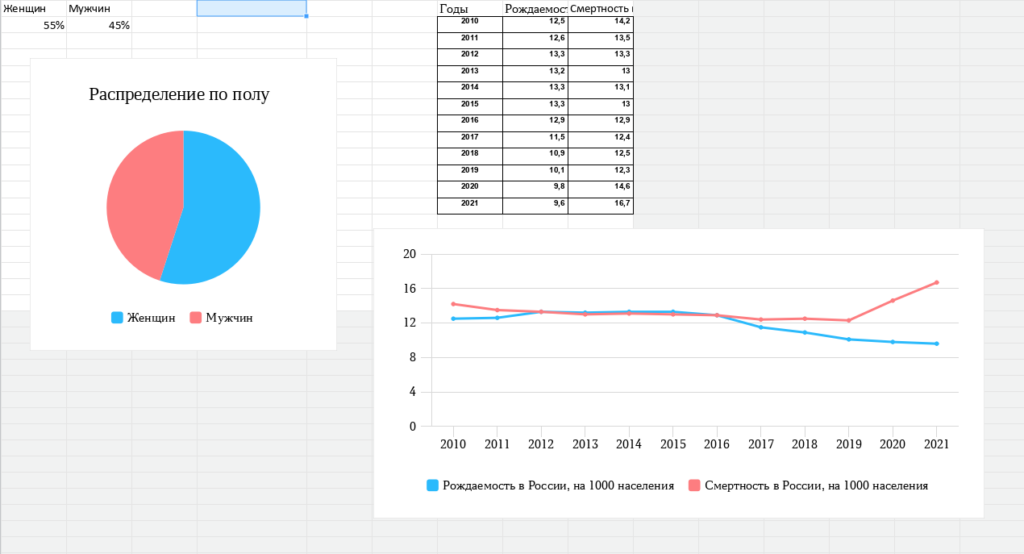Click the table cell with value 16,7
This screenshot has height=554, width=1024.
tap(601, 204)
